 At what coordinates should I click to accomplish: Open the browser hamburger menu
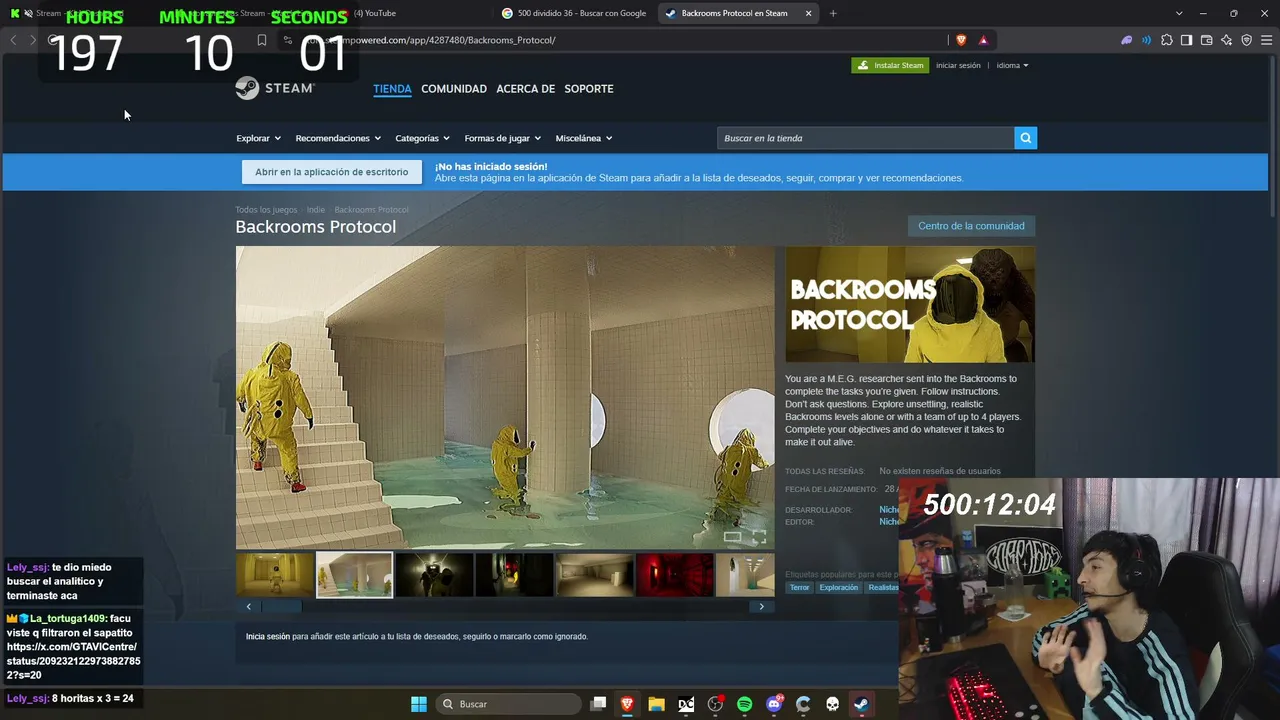point(1267,40)
